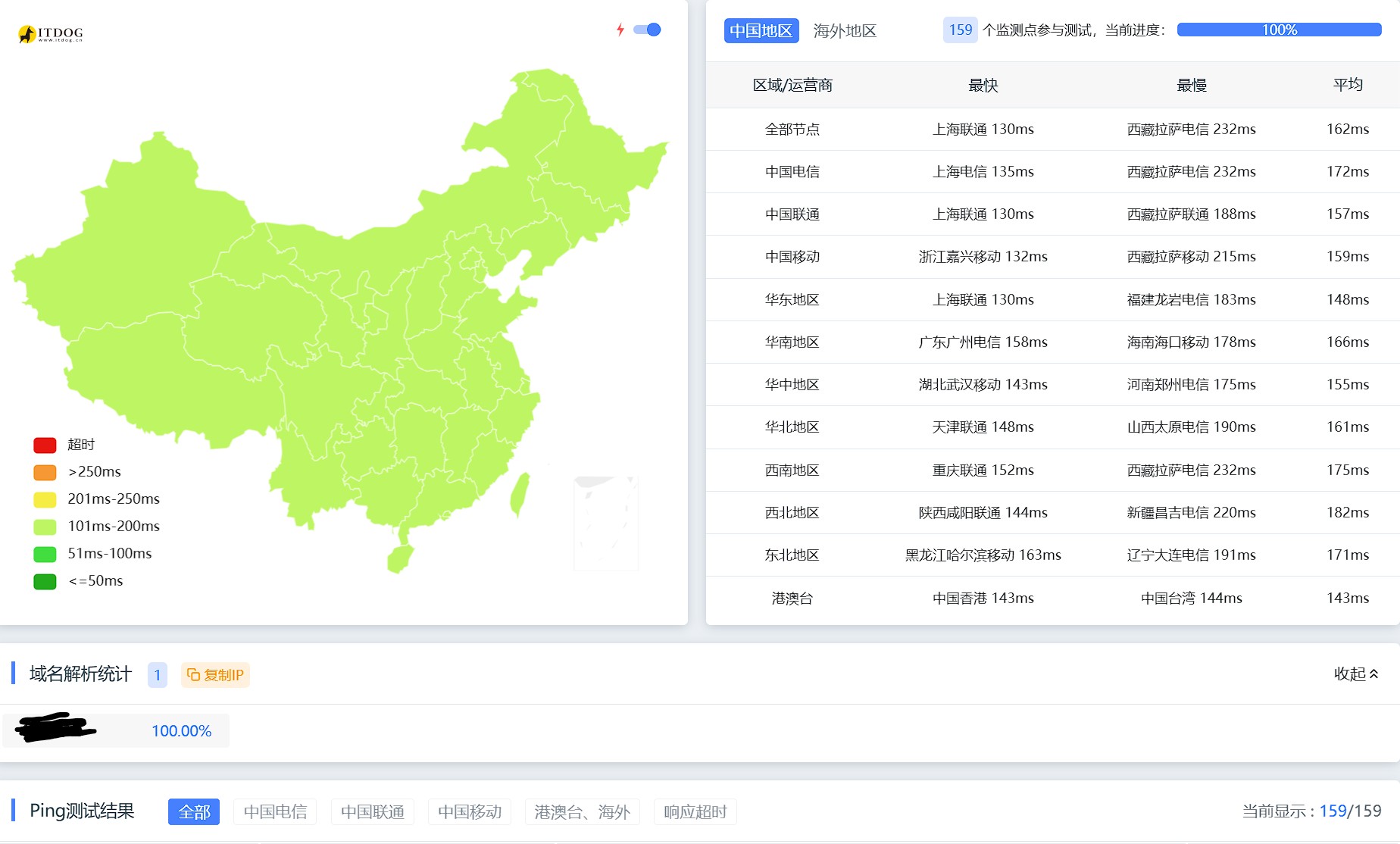This screenshot has height=844, width=1400.
Task: Toggle the dark green <=50ms legend swatch
Action: click(45, 581)
